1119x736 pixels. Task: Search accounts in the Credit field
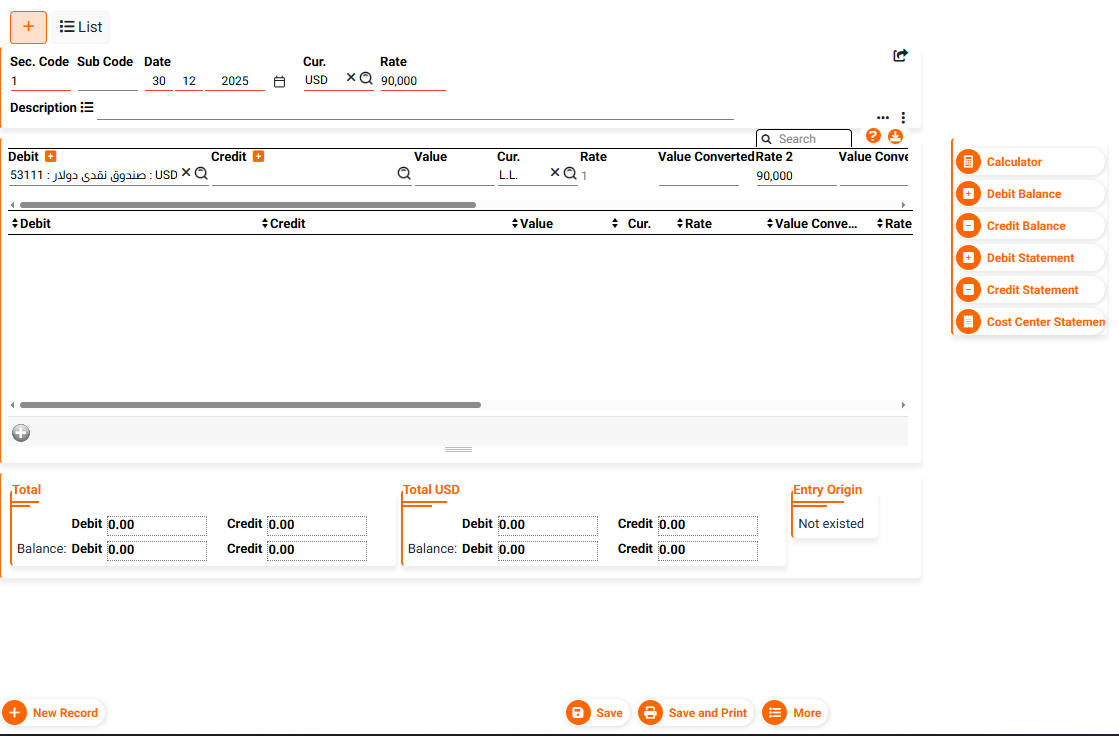(x=404, y=173)
